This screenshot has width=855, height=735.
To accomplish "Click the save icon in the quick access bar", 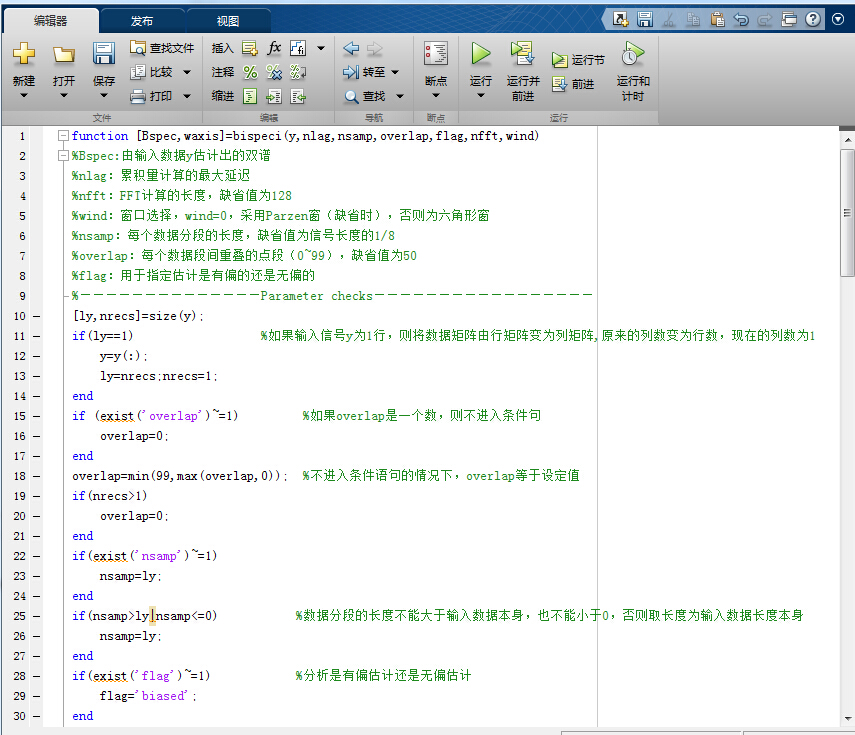I will click(x=645, y=20).
